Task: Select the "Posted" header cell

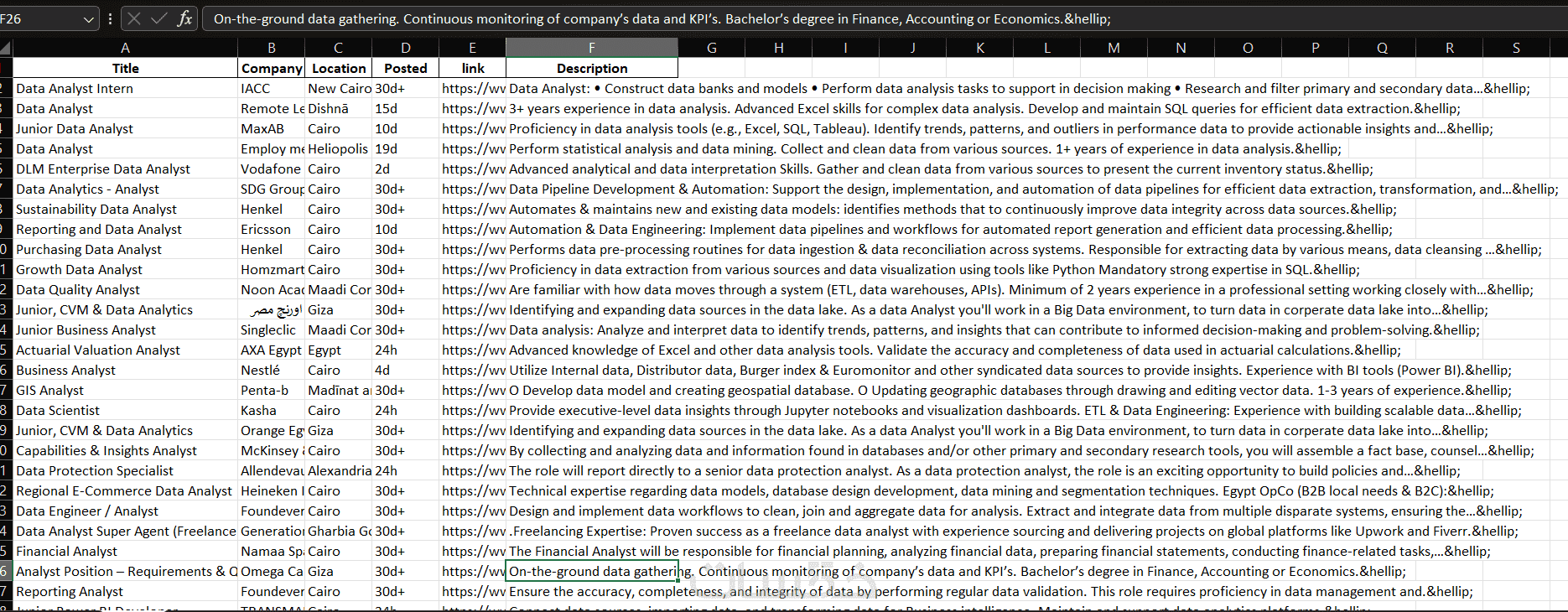Action: click(x=406, y=68)
